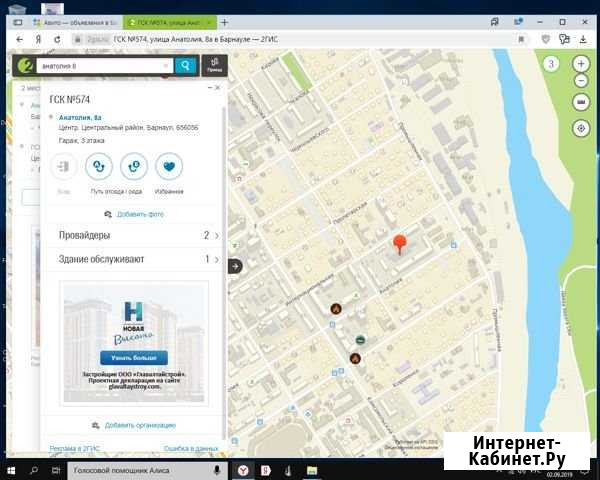Click the 2GIS logo in the search bar

pyautogui.click(x=24, y=66)
